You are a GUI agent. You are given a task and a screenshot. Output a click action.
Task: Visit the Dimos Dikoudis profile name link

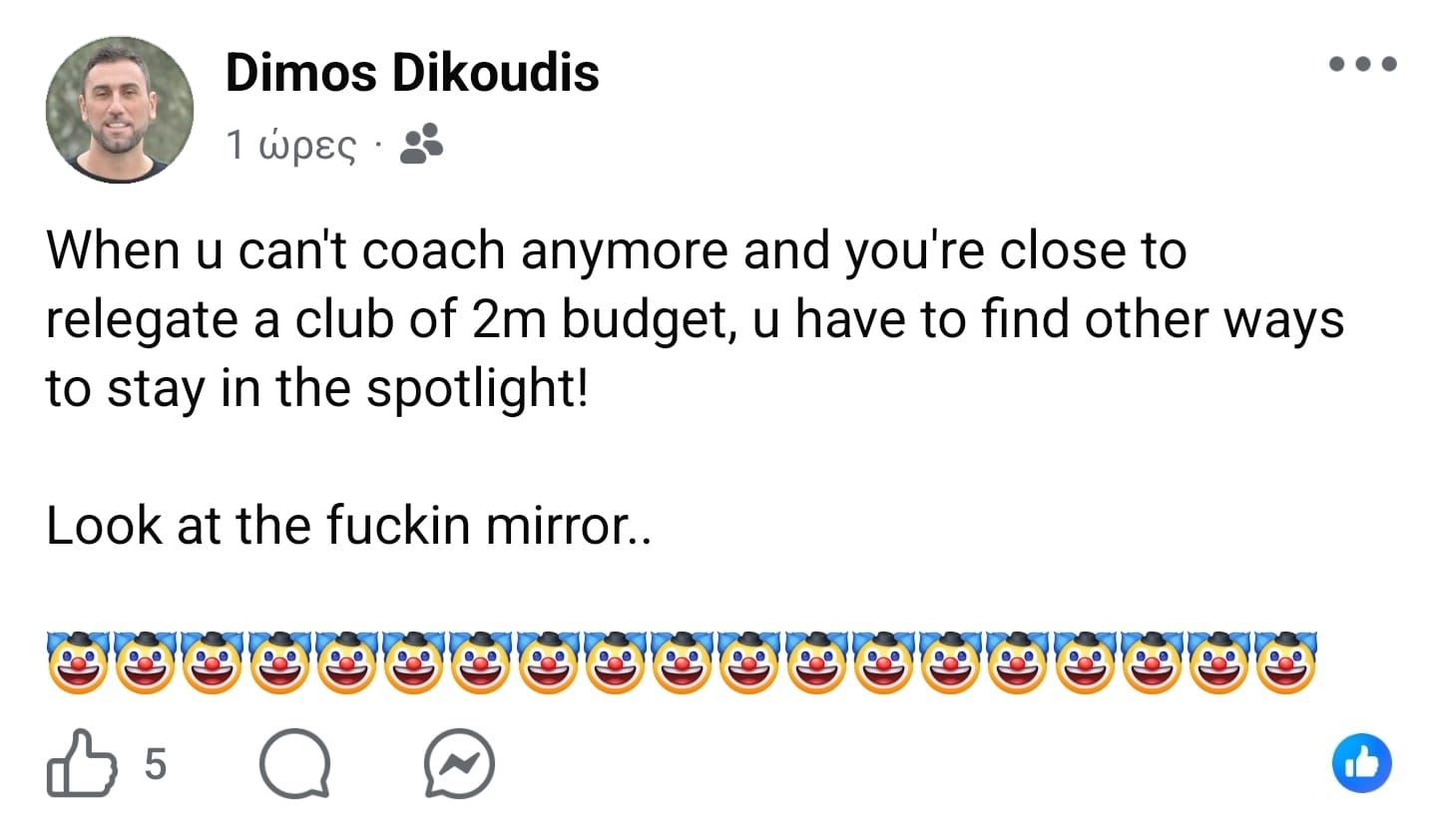[x=412, y=73]
